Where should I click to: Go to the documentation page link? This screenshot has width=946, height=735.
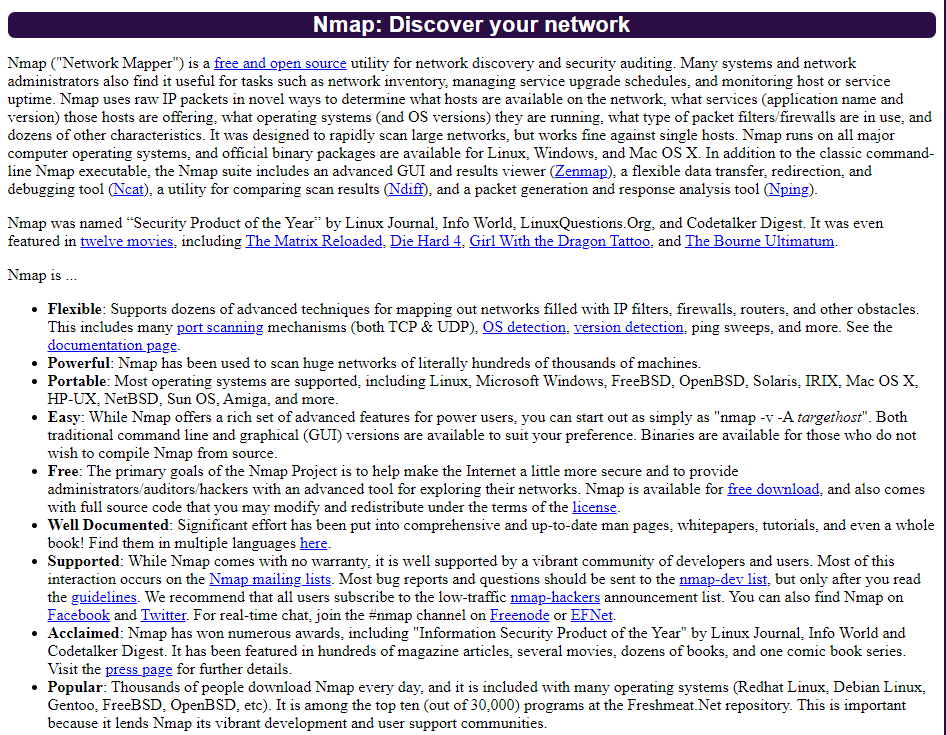(112, 345)
